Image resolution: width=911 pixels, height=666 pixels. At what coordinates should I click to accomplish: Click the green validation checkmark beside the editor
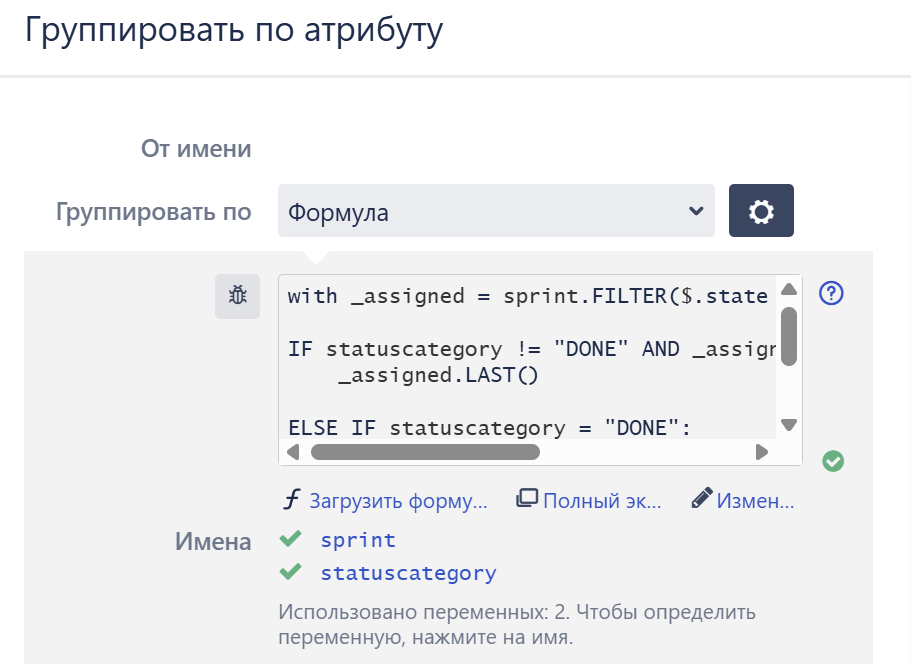click(833, 461)
